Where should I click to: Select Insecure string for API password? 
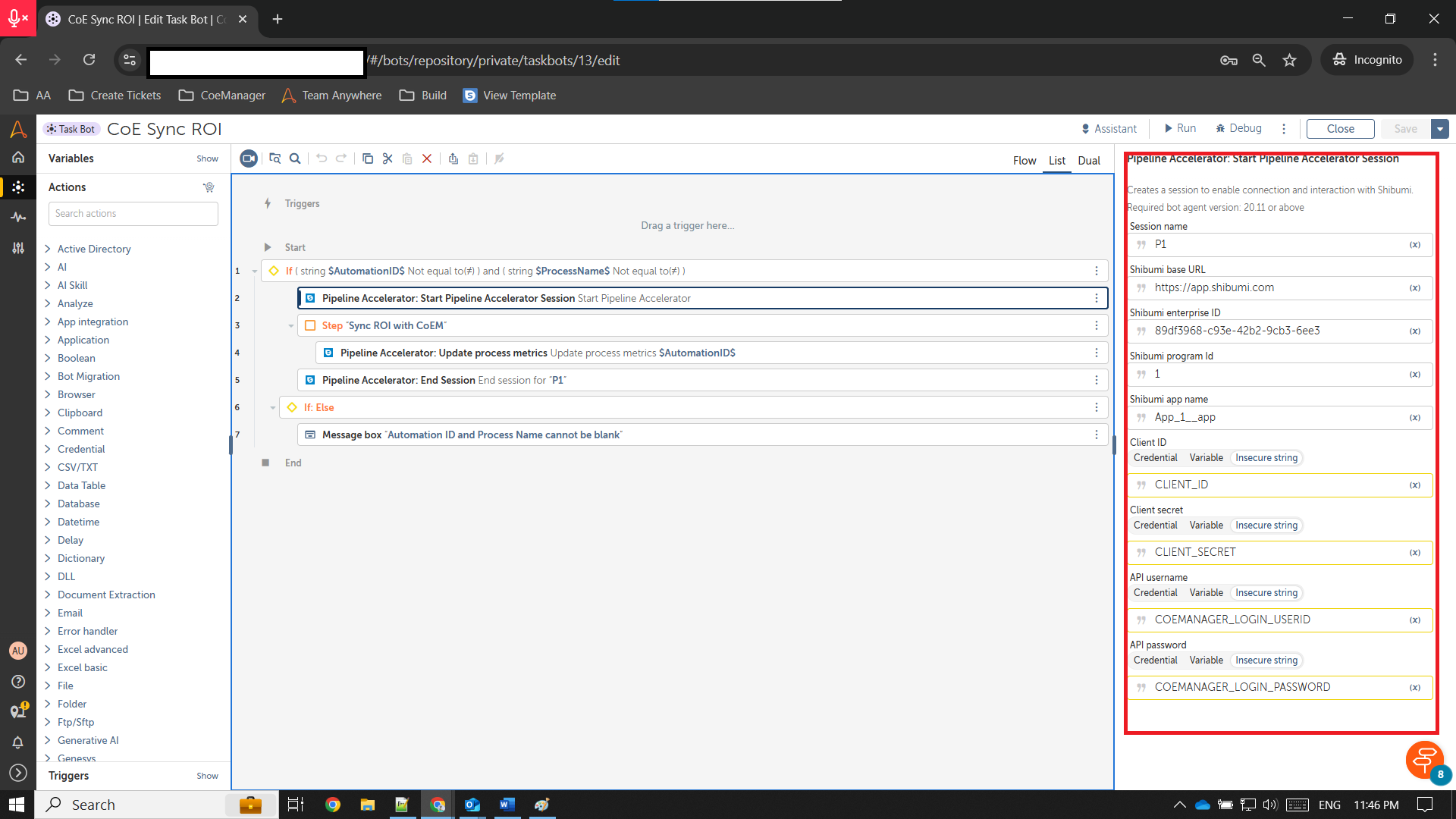point(1266,661)
